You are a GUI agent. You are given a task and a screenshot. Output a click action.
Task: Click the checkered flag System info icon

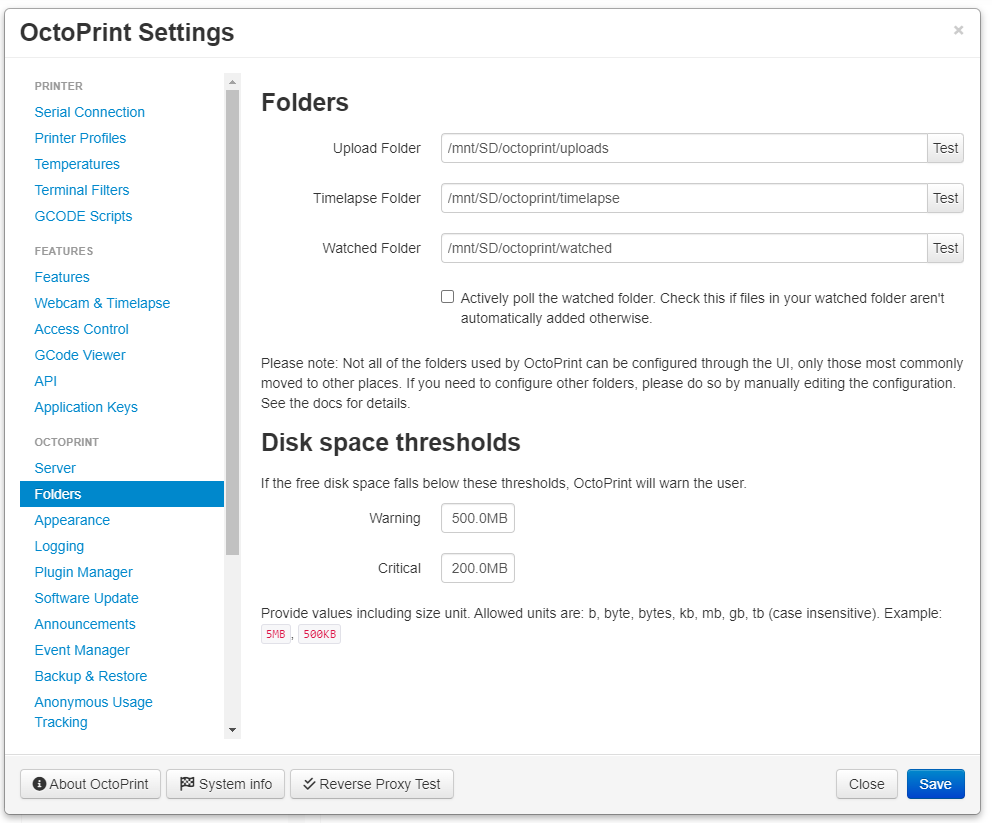(x=187, y=784)
